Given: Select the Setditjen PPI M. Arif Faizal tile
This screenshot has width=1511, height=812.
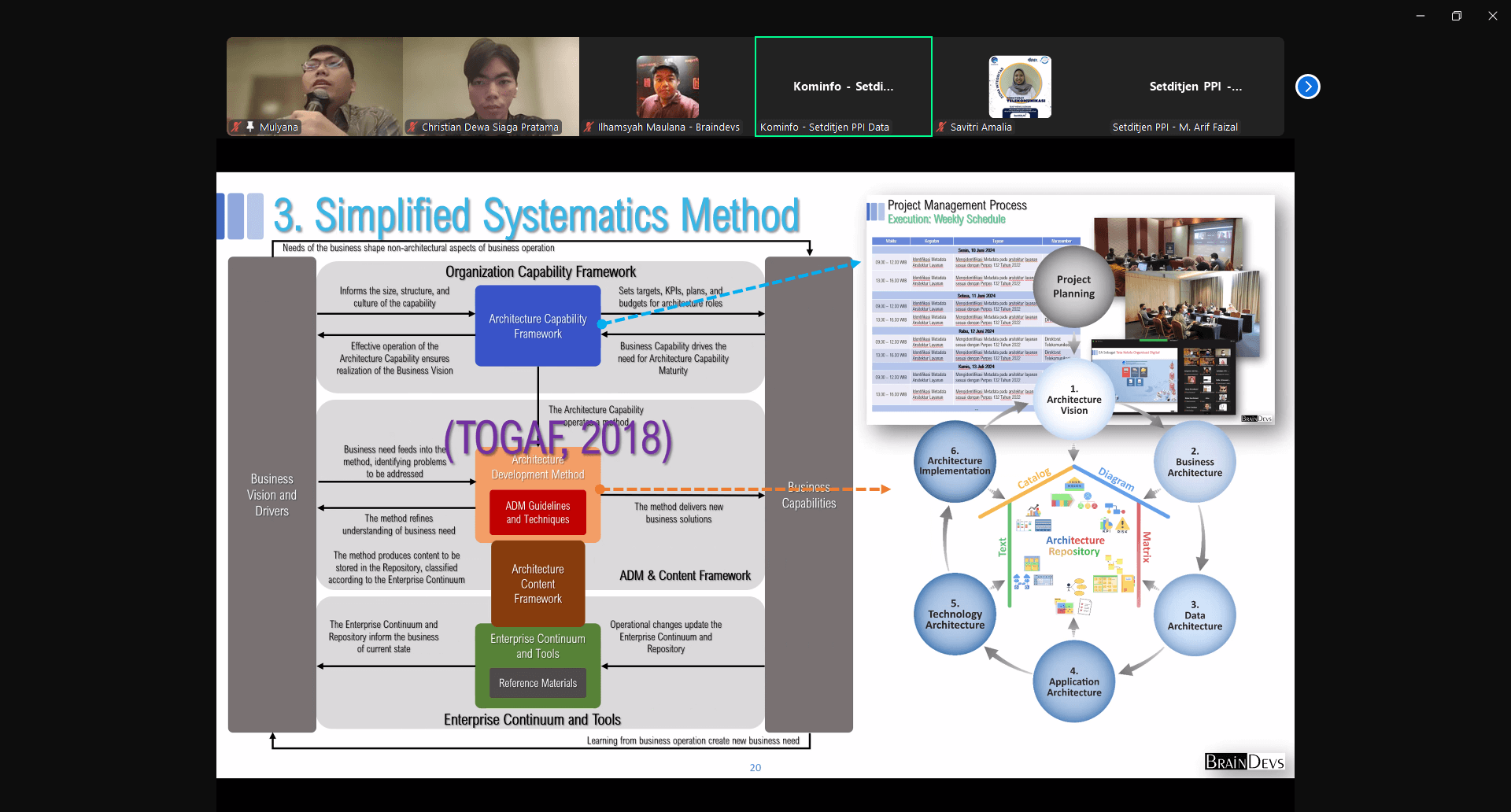Looking at the screenshot, I should coord(1195,87).
